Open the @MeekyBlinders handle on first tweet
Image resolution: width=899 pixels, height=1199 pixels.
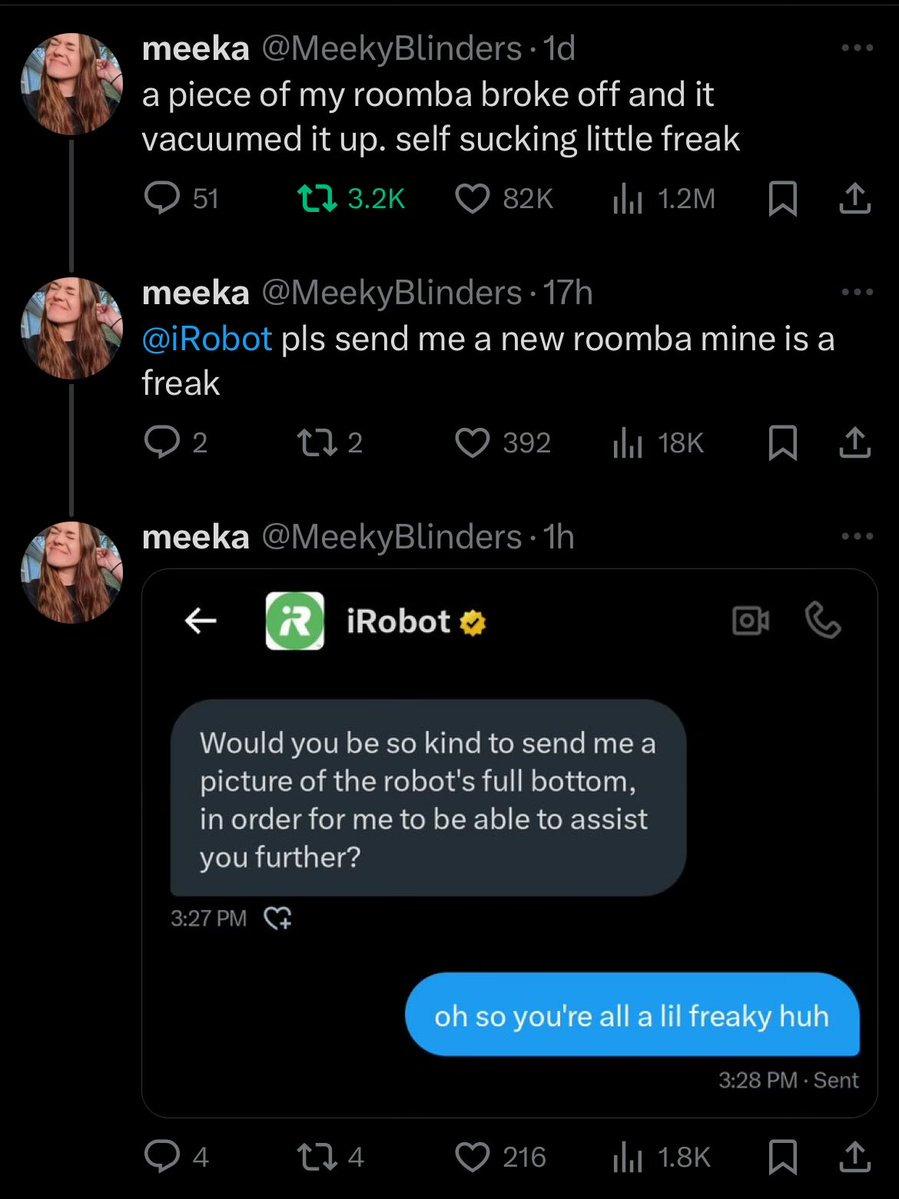[391, 48]
